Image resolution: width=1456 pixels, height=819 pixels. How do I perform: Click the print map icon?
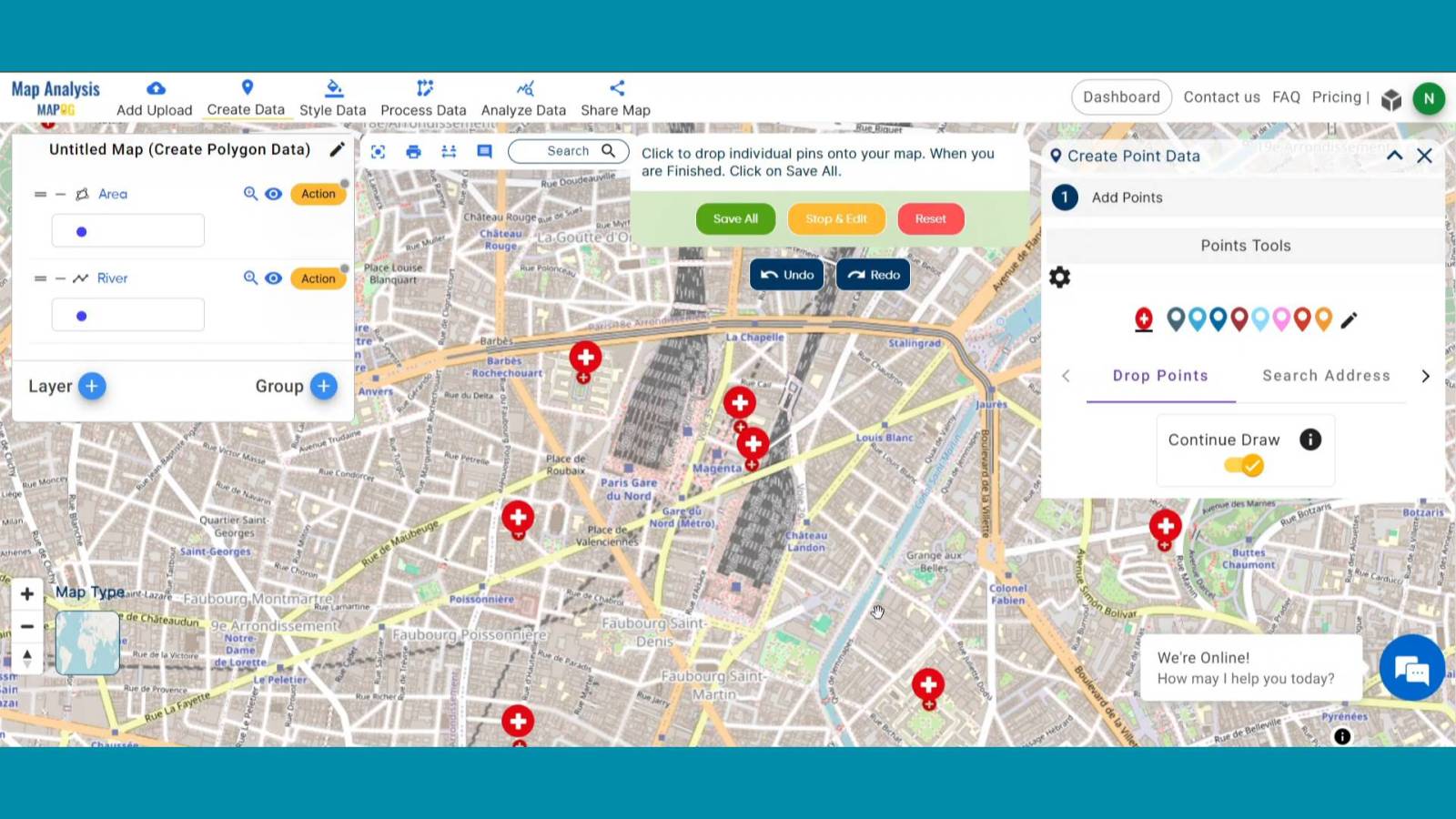tap(413, 152)
